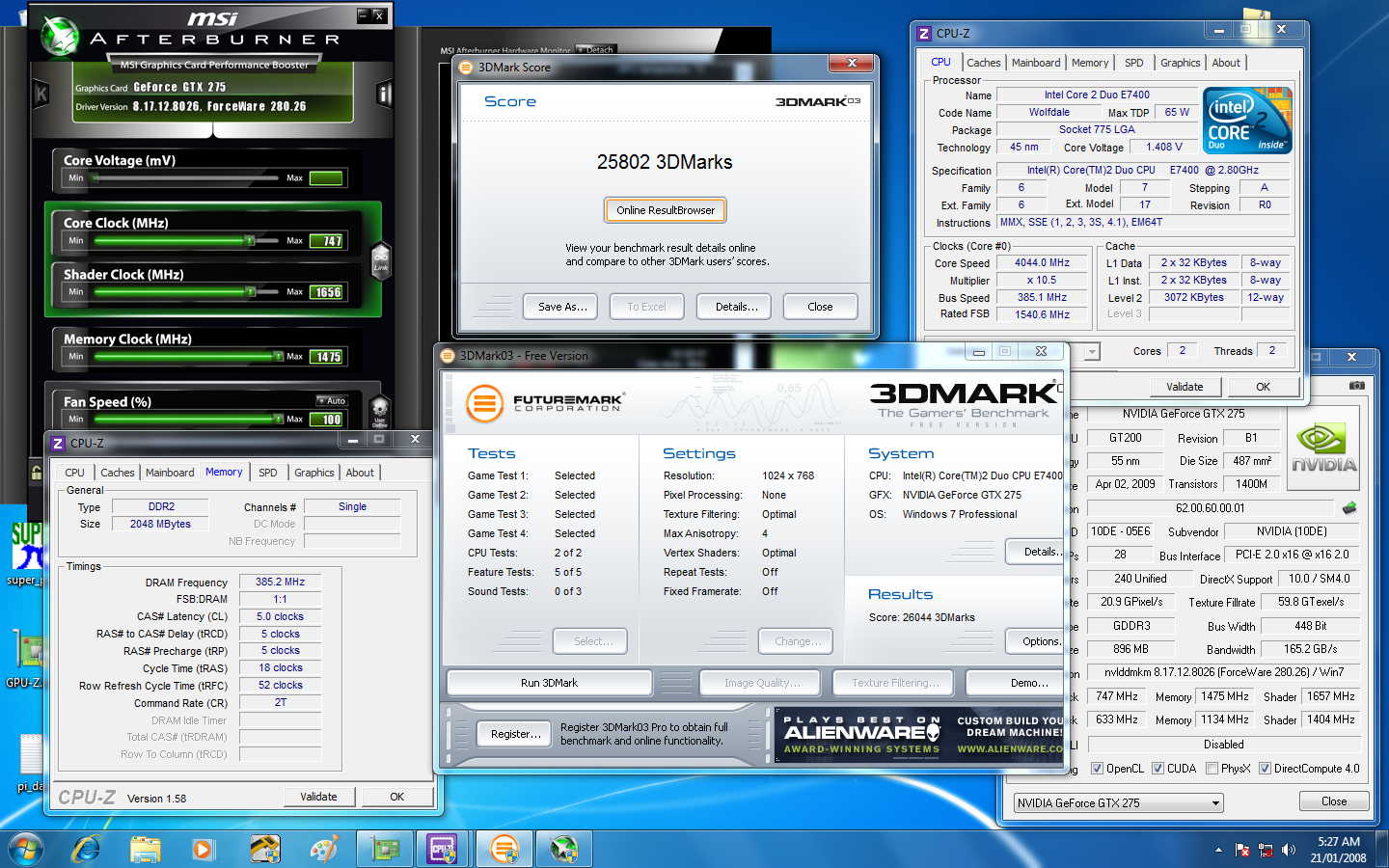Image resolution: width=1389 pixels, height=868 pixels.
Task: Open Graphics tab in the top CPU-Z window
Action: (x=1181, y=63)
